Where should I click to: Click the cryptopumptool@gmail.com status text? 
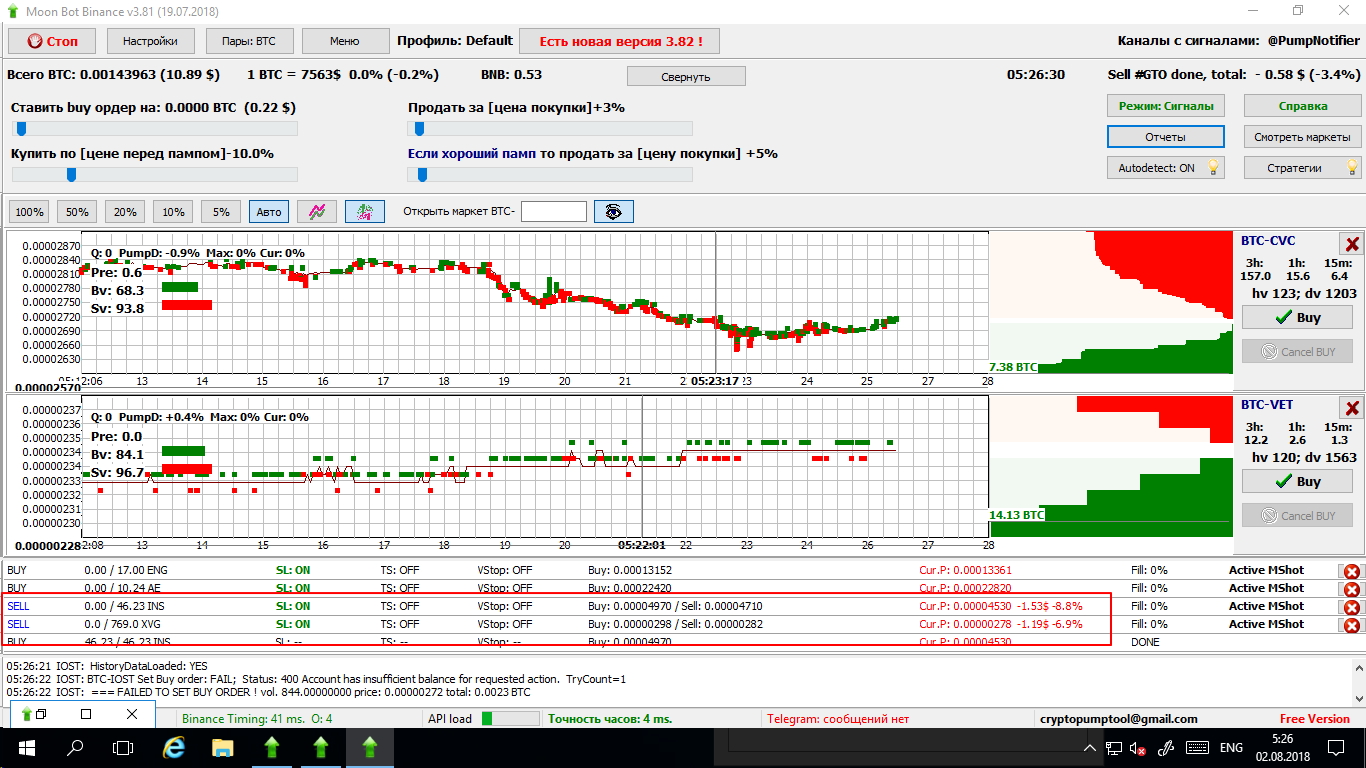point(1119,719)
